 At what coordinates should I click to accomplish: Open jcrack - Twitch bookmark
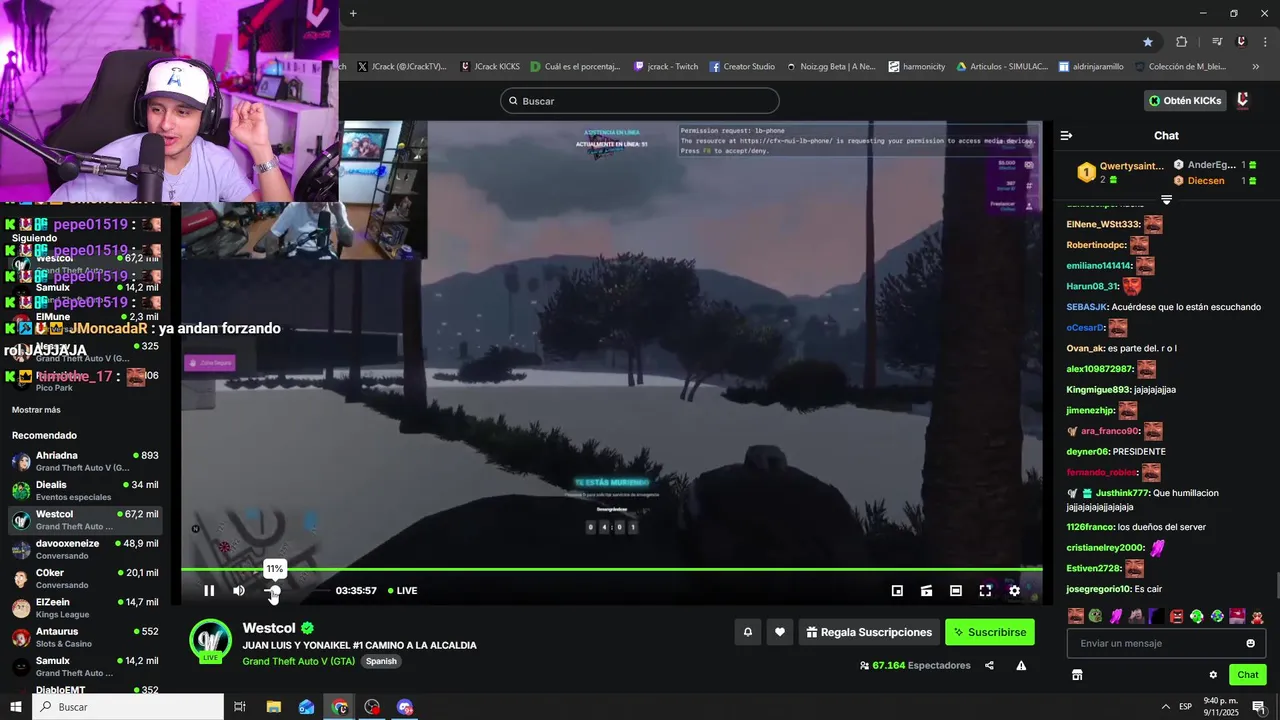click(666, 67)
